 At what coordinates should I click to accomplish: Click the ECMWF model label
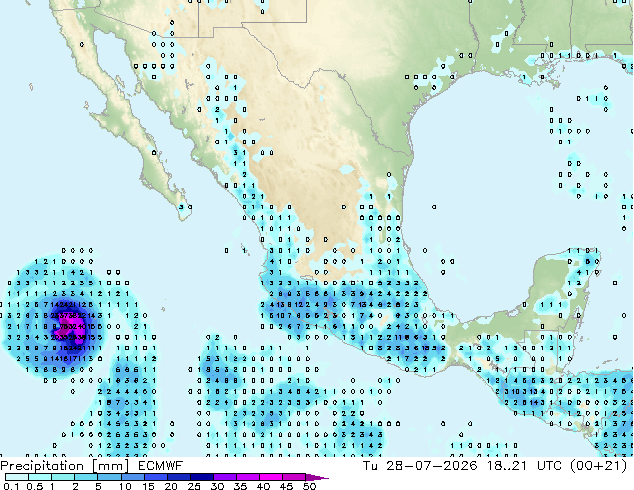(x=161, y=466)
